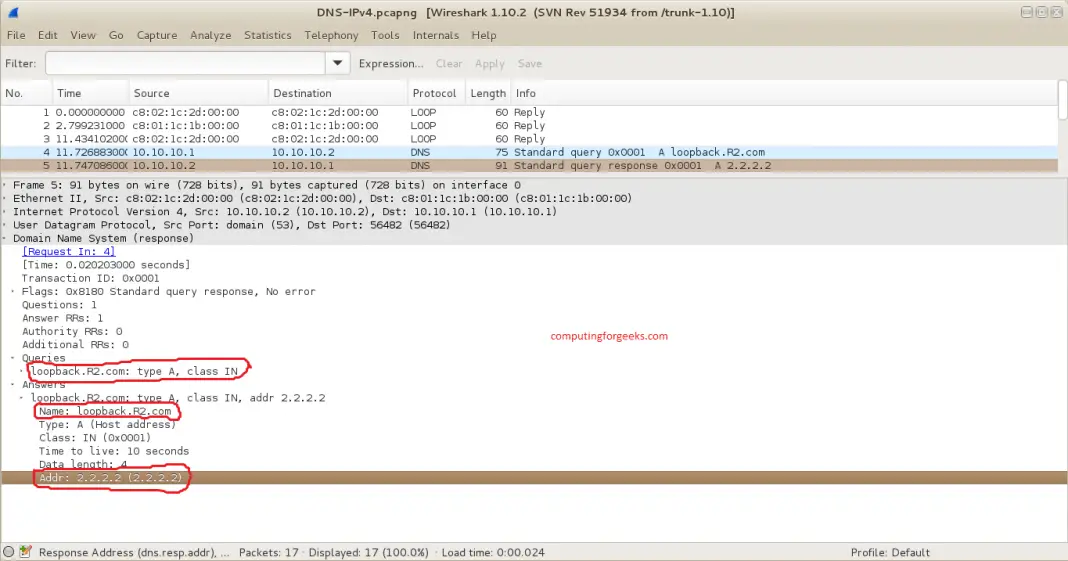Open expert info circle icon in status bar
Screen dimensions: 1068x561
pyautogui.click(x=8, y=552)
